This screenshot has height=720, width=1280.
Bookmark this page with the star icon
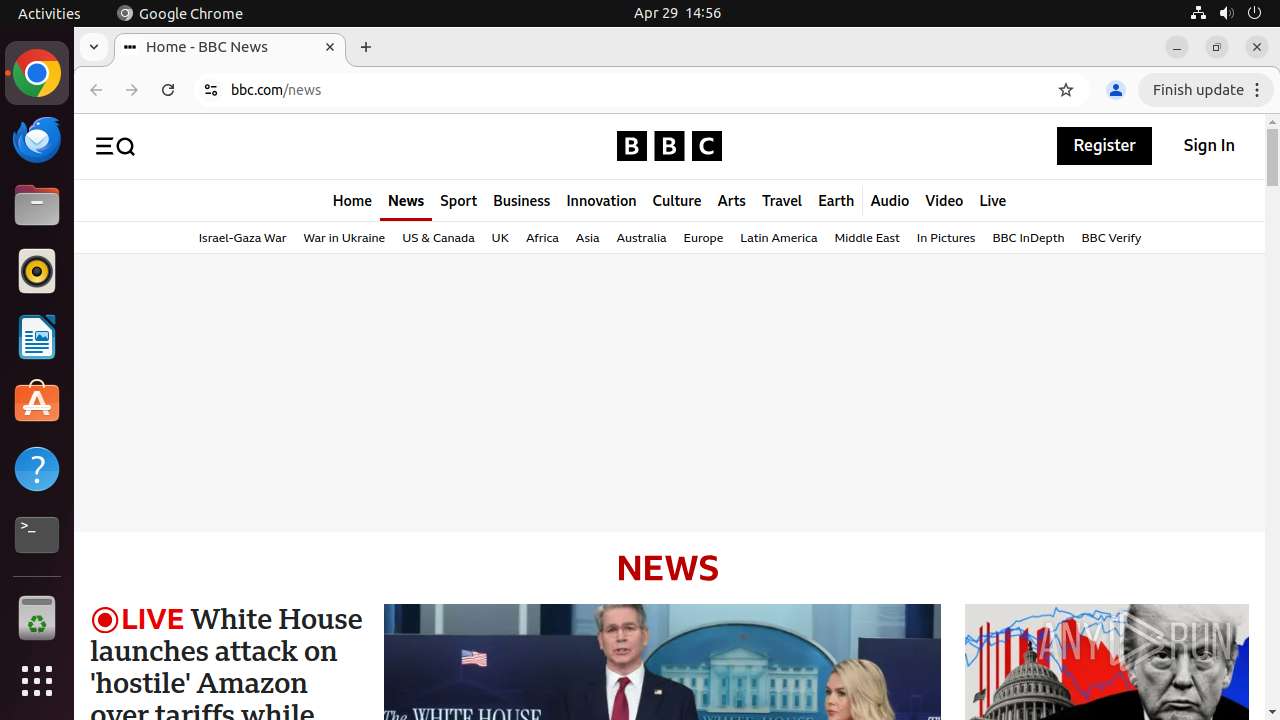(x=1066, y=90)
